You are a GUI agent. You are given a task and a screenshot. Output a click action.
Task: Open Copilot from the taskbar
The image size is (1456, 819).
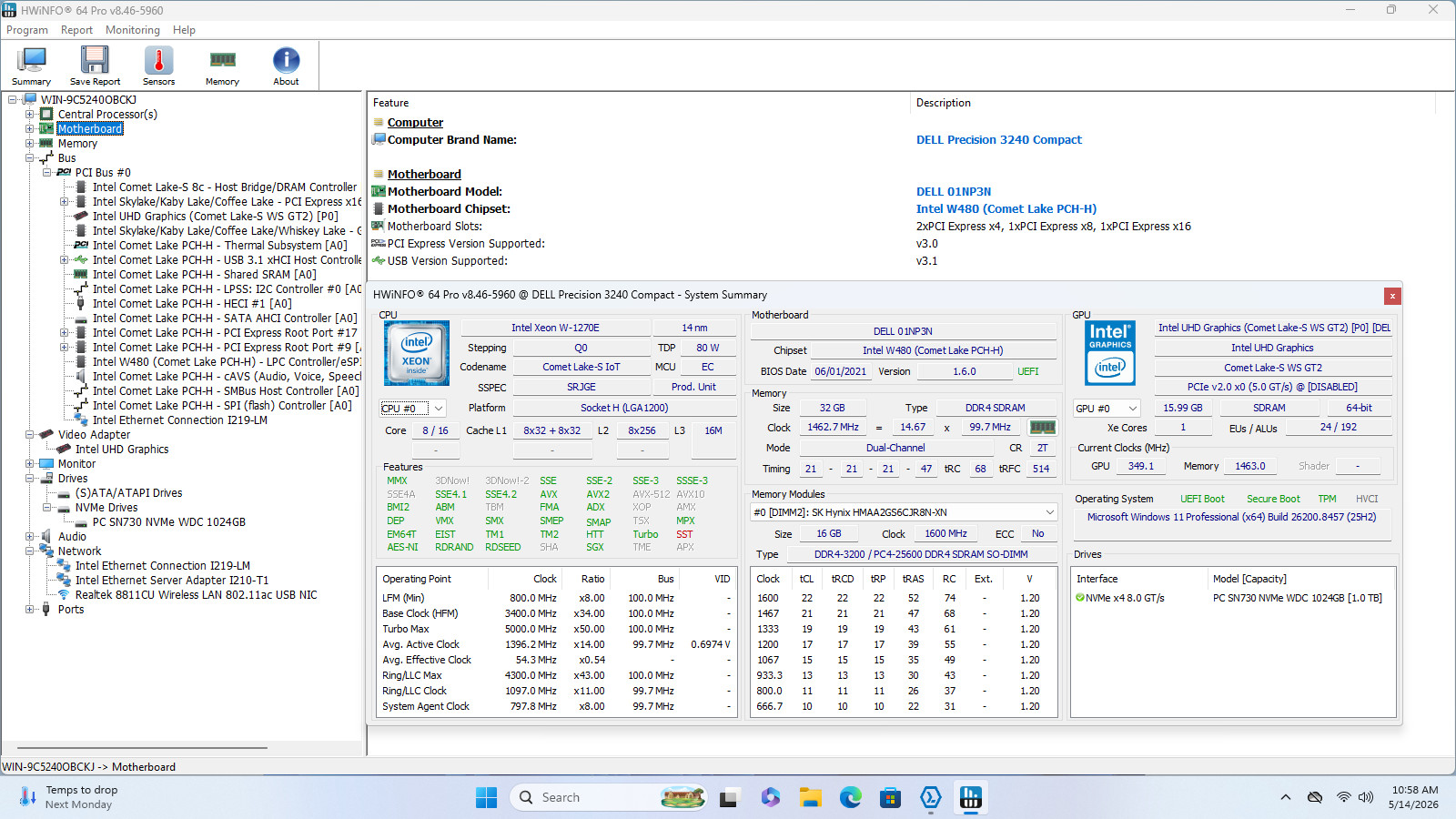(x=771, y=797)
